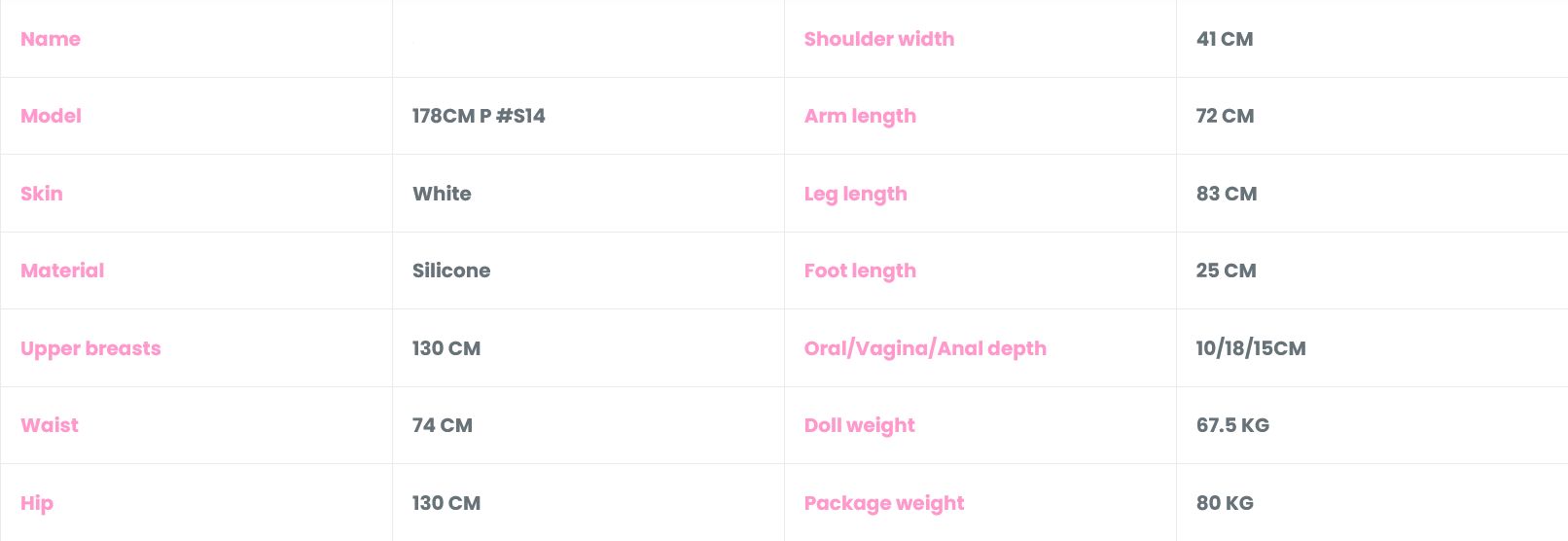Select the Leg length label
Viewport: 1568px width, 541px height.
(x=856, y=194)
